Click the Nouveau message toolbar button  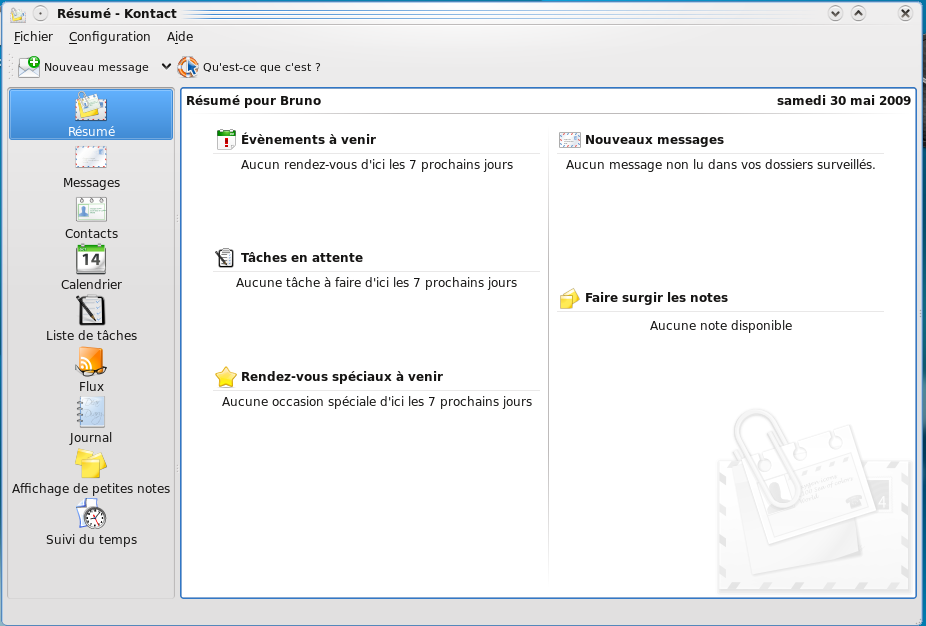pyautogui.click(x=83, y=67)
